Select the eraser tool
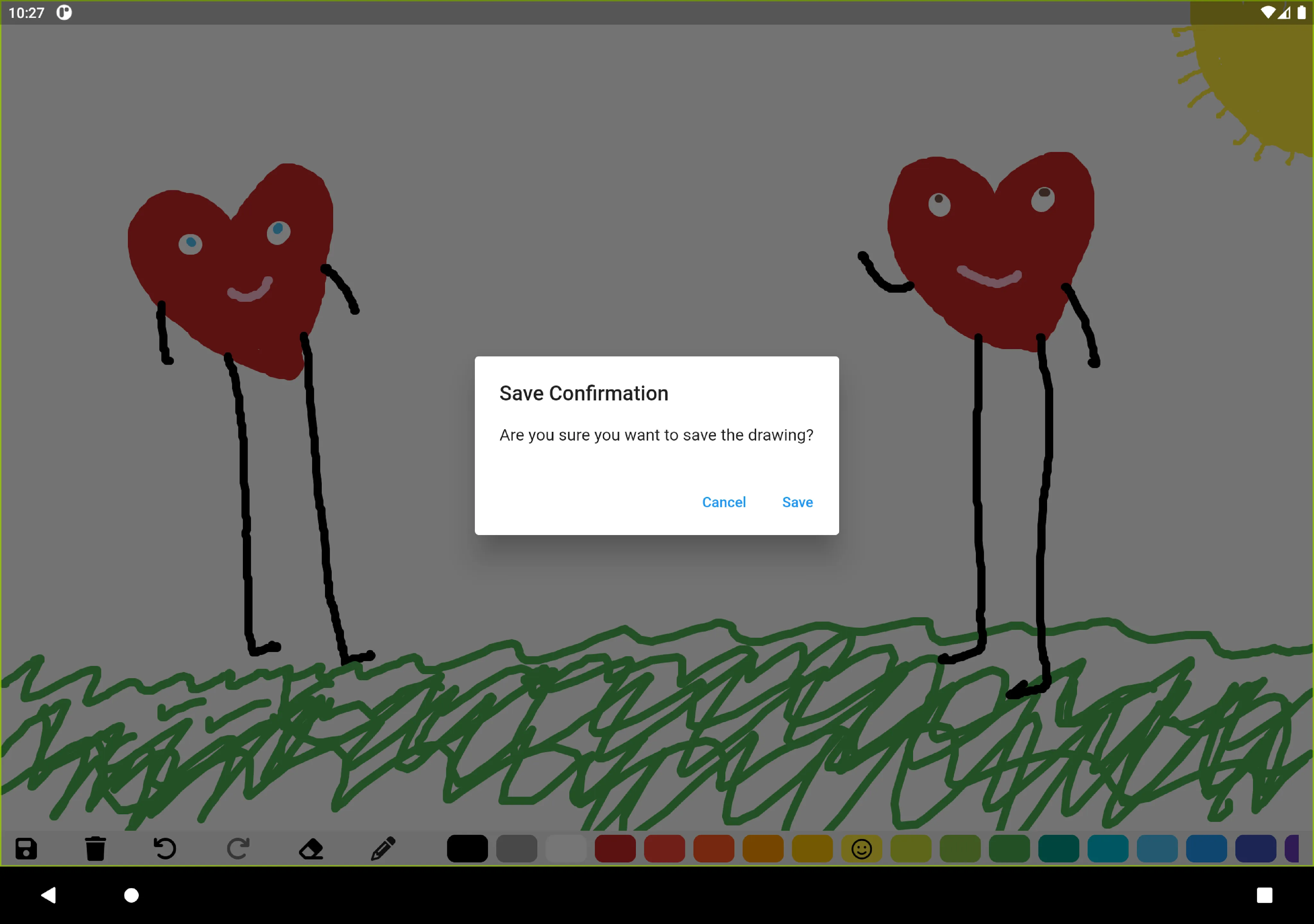This screenshot has height=924, width=1314. [311, 849]
